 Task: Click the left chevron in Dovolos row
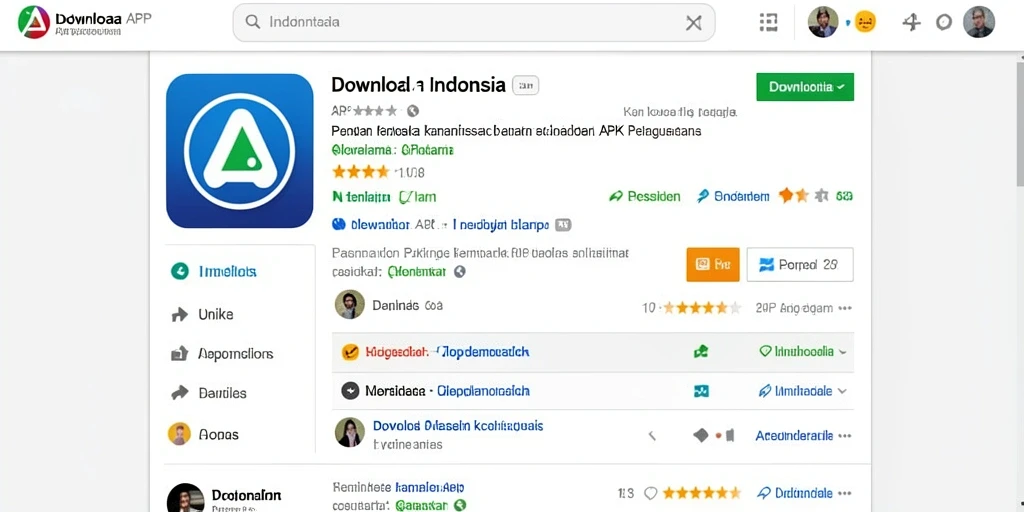[651, 435]
